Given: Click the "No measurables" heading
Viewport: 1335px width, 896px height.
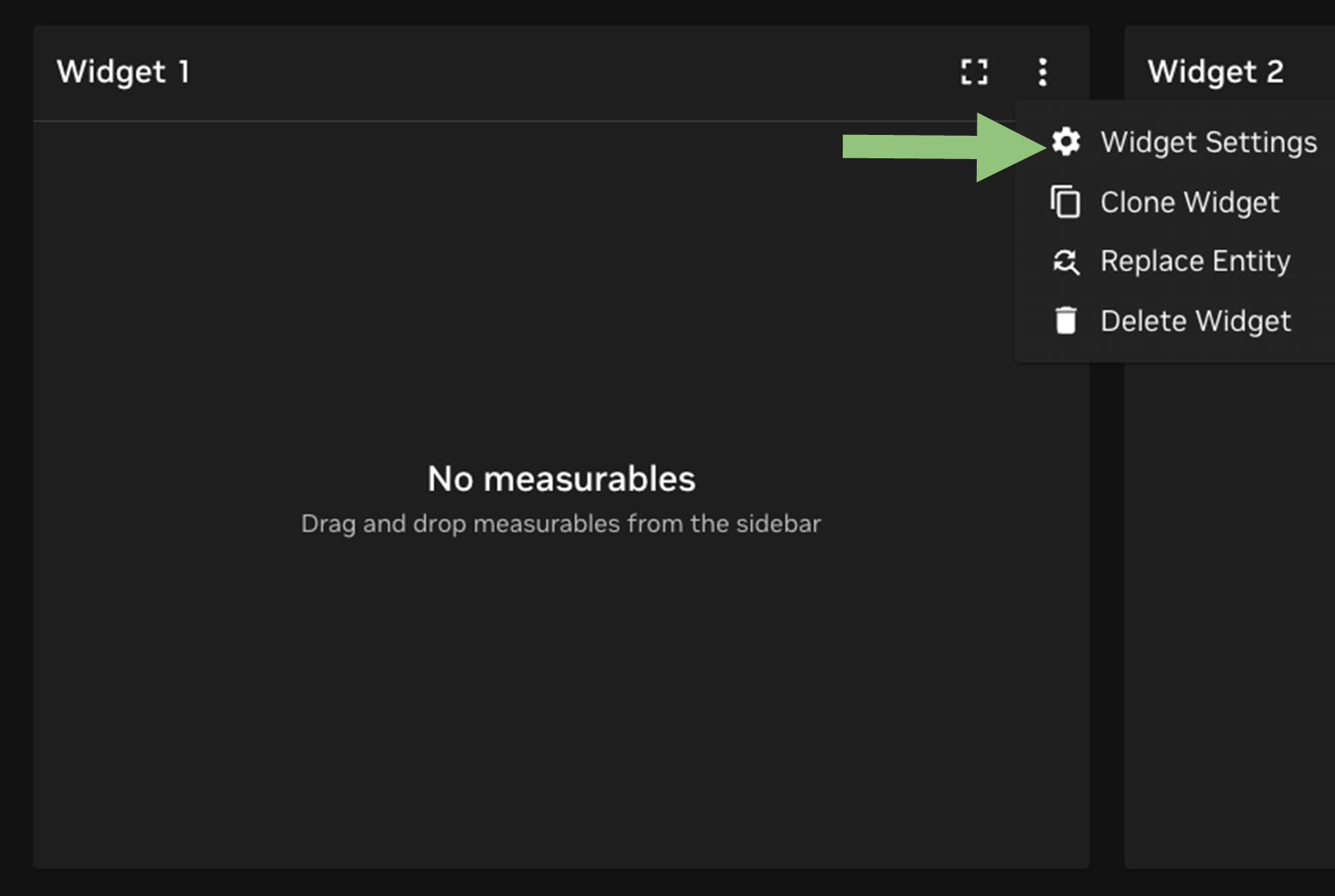Looking at the screenshot, I should coord(561,478).
